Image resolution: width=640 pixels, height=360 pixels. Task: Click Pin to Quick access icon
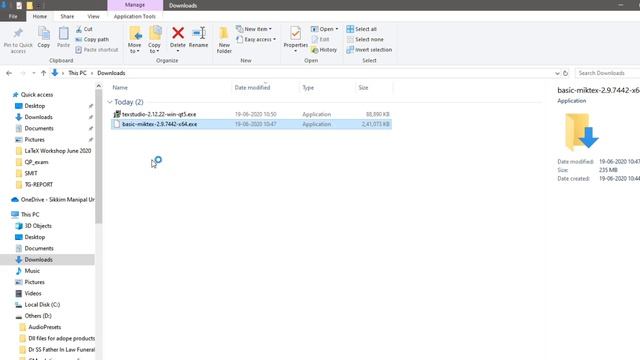point(18,33)
